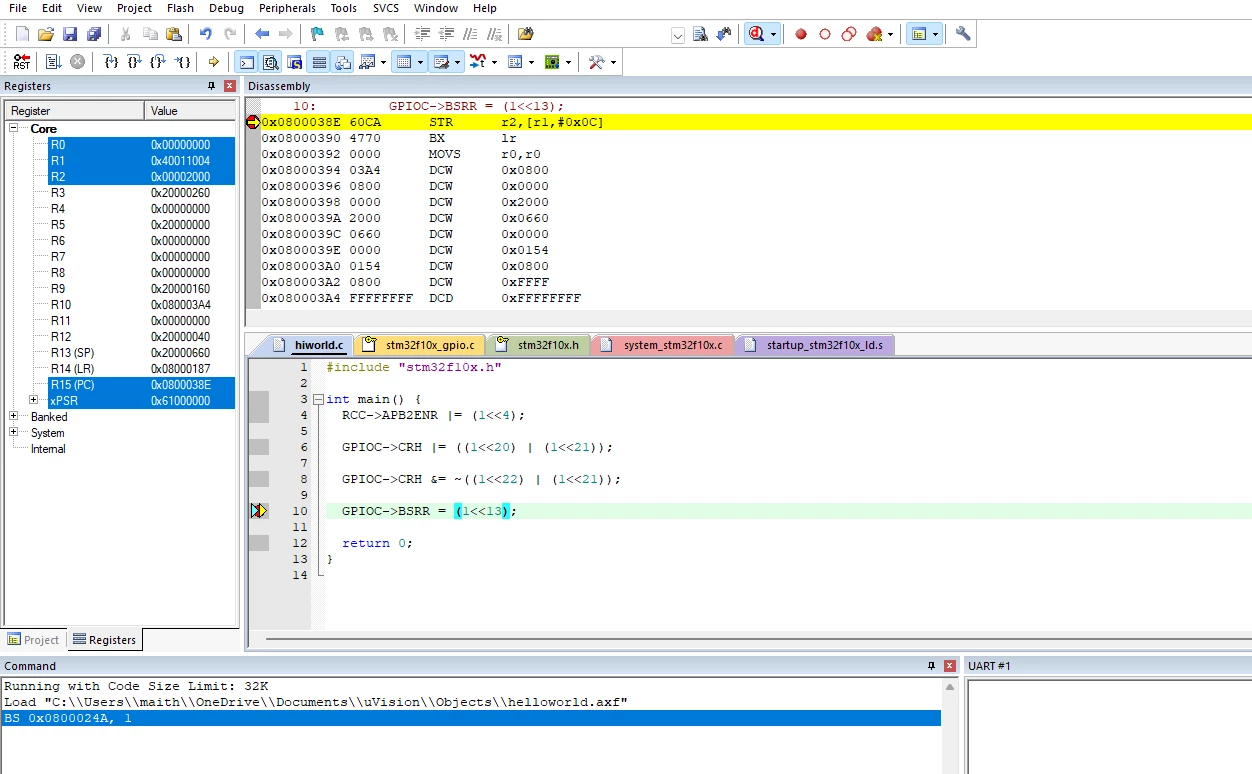Open the Symbols window icon
Image resolution: width=1252 pixels, height=774 pixels.
[294, 62]
